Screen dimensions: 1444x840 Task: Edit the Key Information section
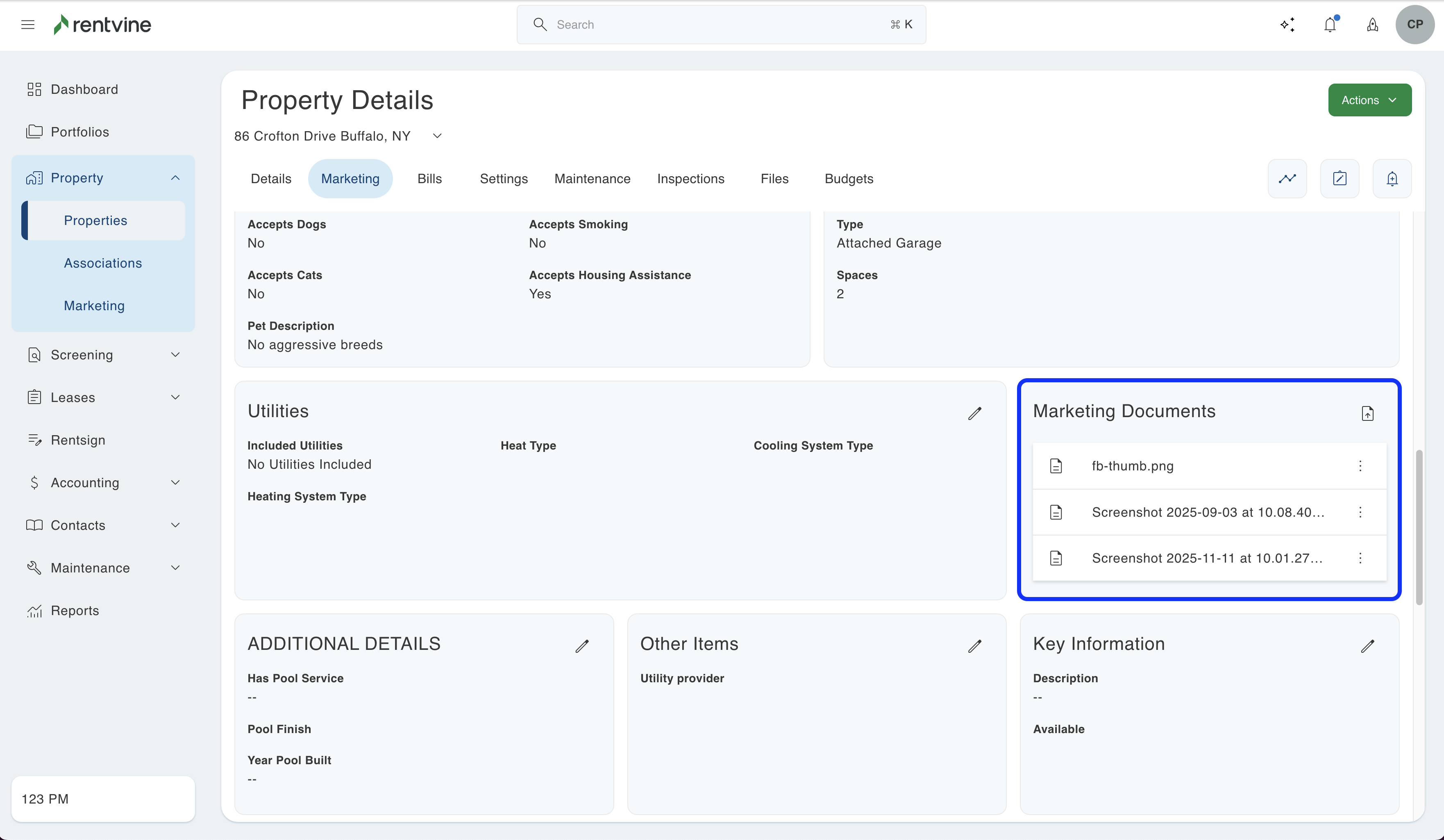click(x=1368, y=646)
